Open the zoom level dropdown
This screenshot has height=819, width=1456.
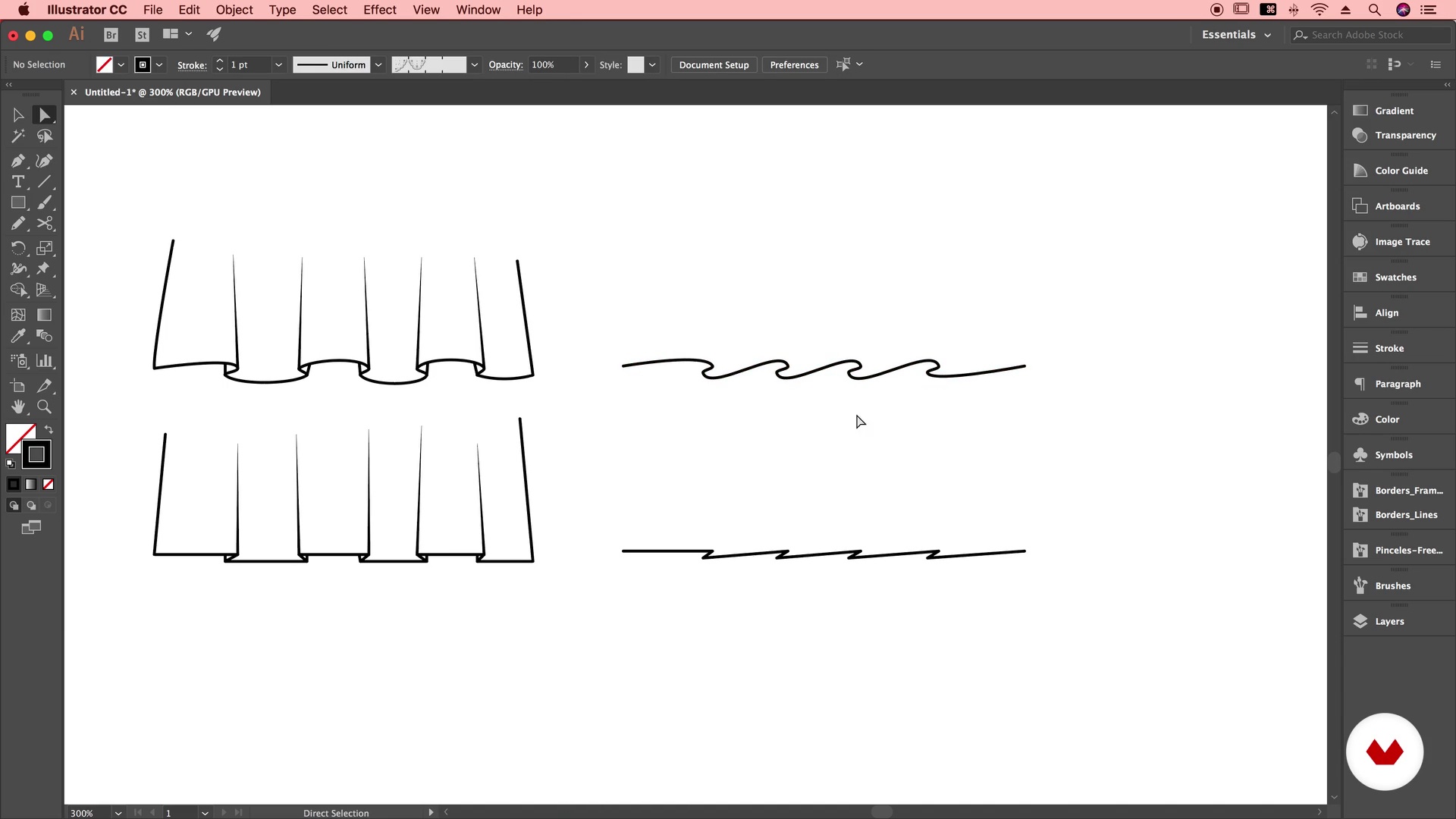[118, 813]
